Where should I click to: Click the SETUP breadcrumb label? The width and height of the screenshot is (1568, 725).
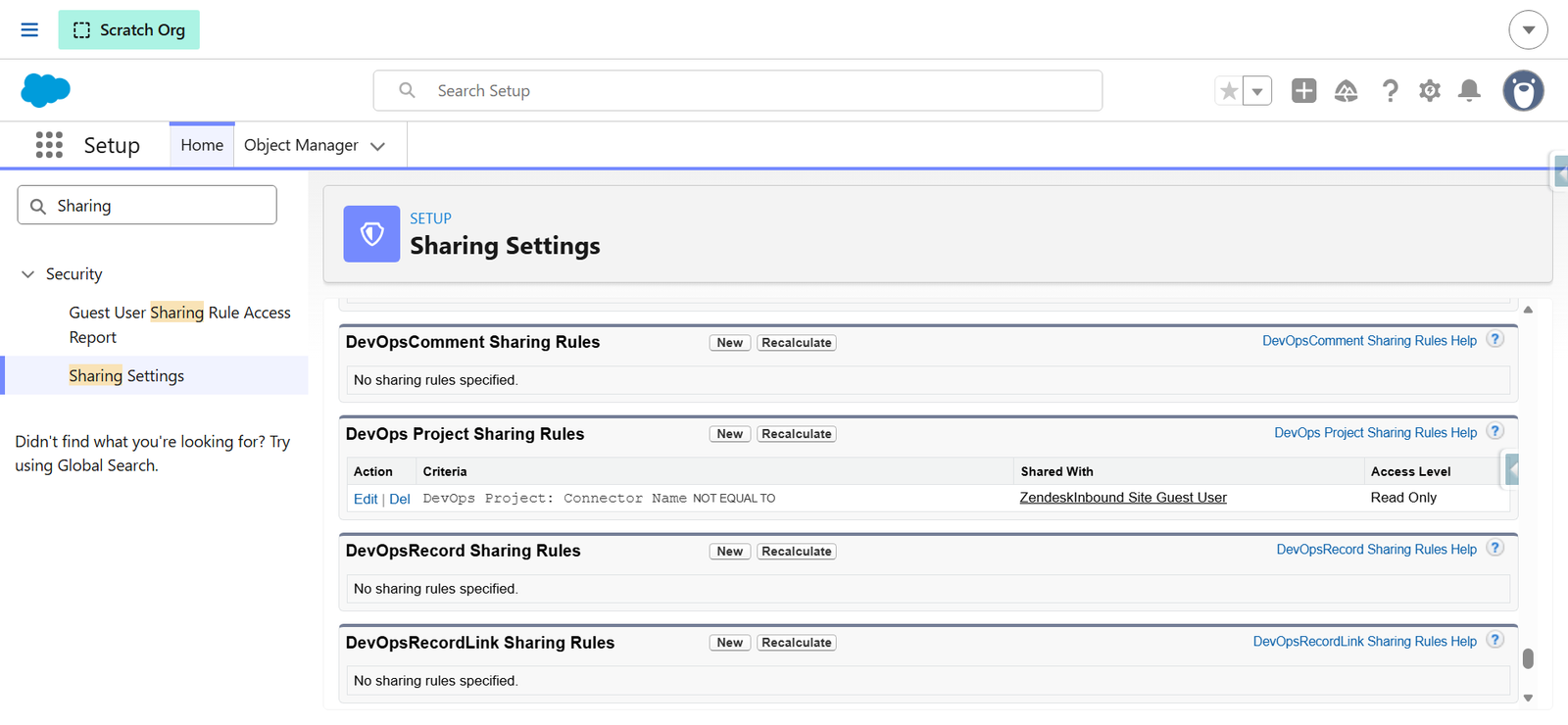click(x=430, y=218)
